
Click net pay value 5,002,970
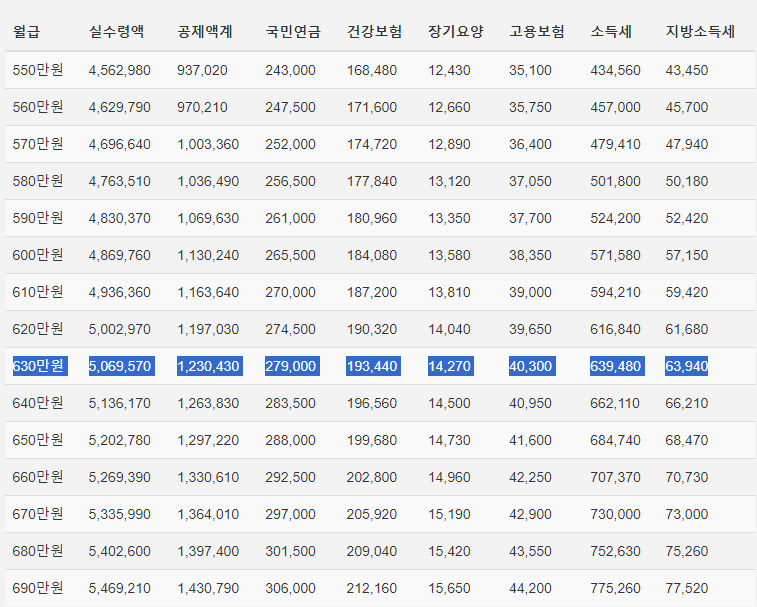point(120,329)
